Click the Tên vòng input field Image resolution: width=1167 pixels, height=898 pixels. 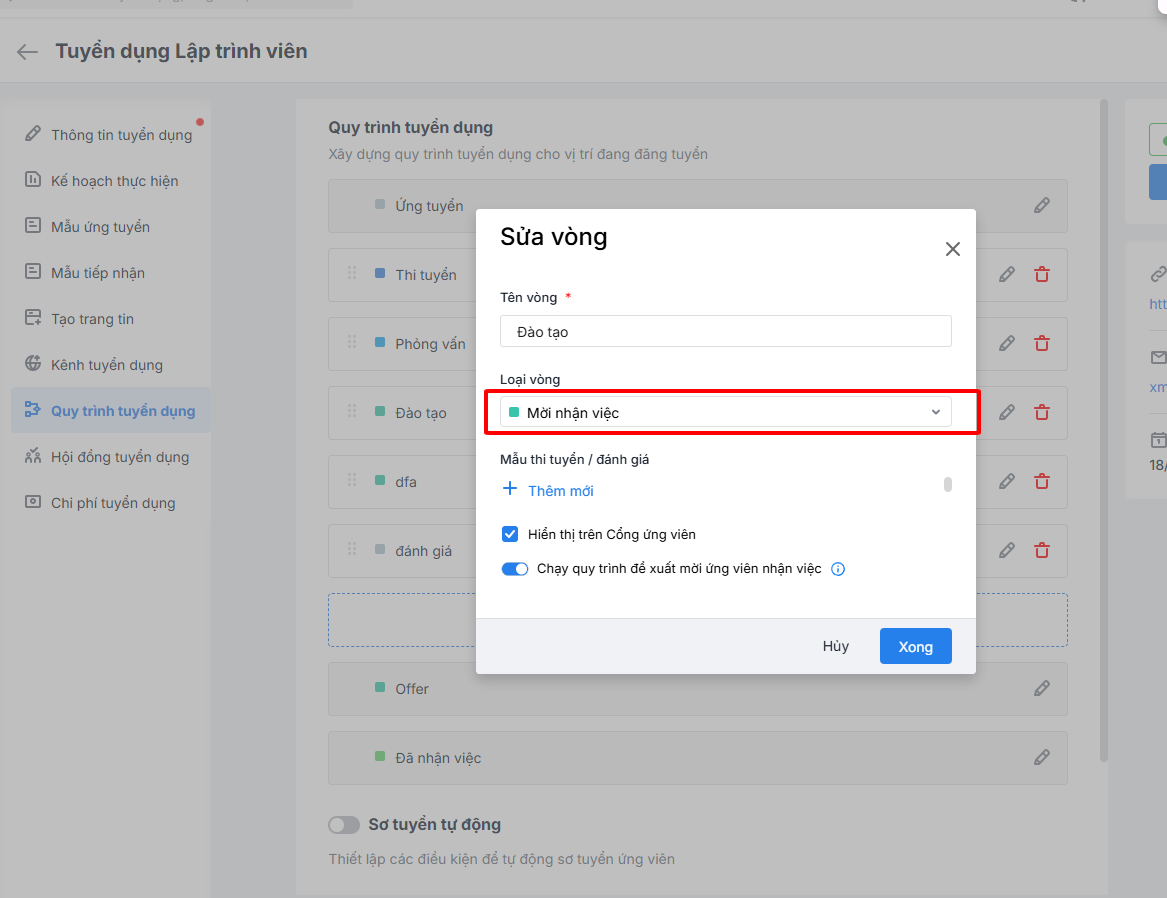click(x=726, y=331)
